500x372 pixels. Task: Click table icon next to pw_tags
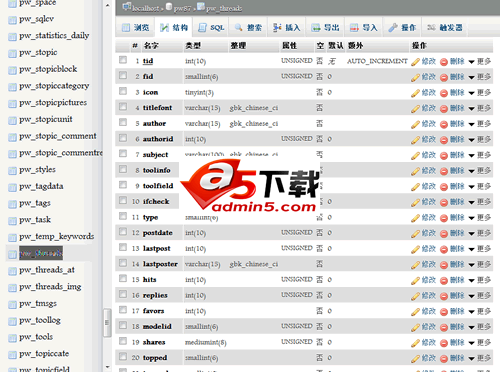(x=12, y=204)
